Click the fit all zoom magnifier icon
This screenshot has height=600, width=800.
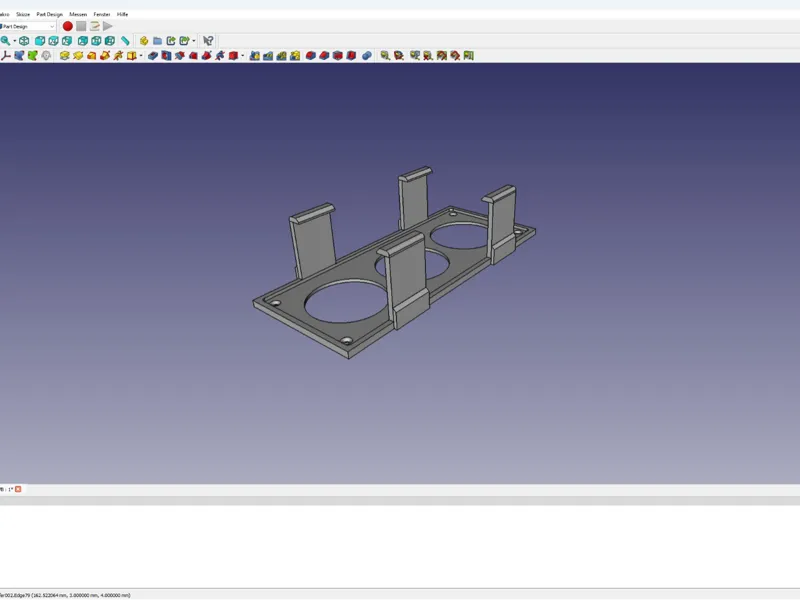(6, 41)
